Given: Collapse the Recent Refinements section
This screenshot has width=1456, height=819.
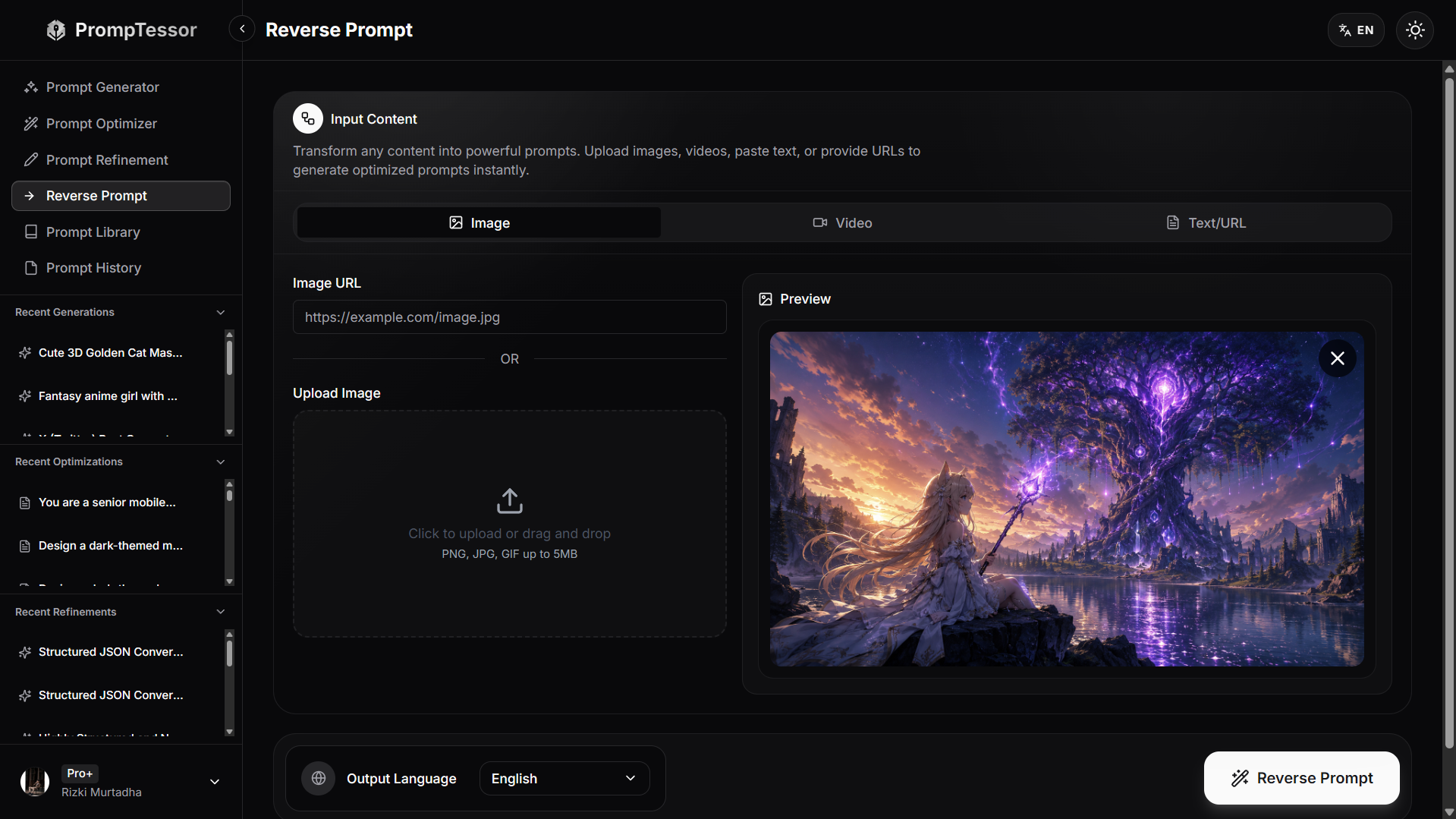Looking at the screenshot, I should click(221, 612).
